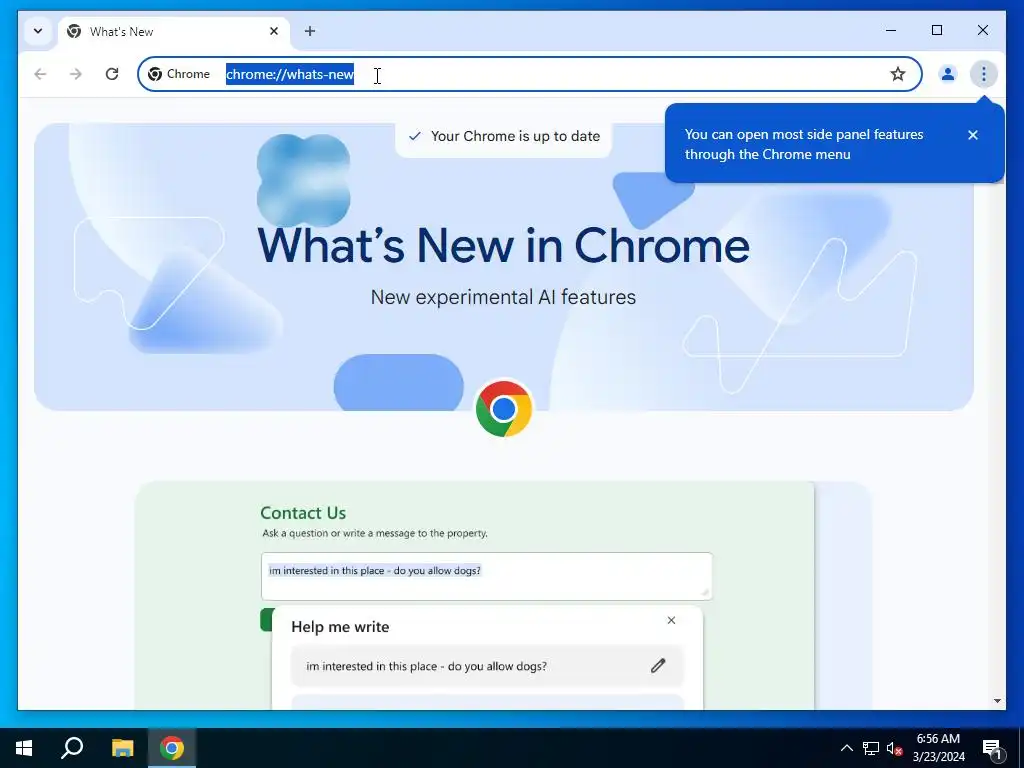The image size is (1024, 768).
Task: Select the What's New tab
Action: (174, 31)
